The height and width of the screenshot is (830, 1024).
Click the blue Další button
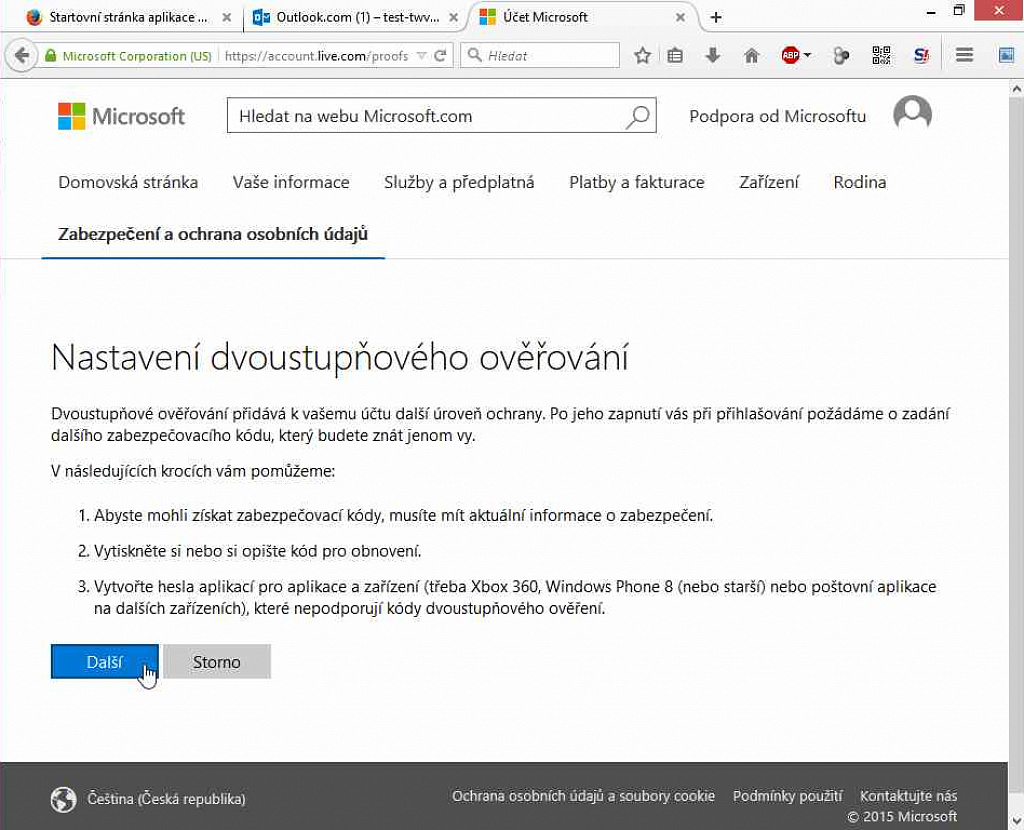[104, 662]
